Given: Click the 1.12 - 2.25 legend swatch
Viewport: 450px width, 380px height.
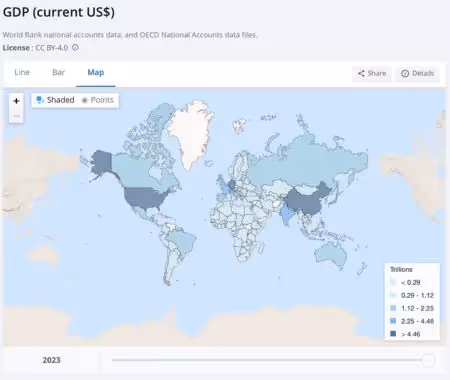Looking at the screenshot, I should tap(393, 308).
